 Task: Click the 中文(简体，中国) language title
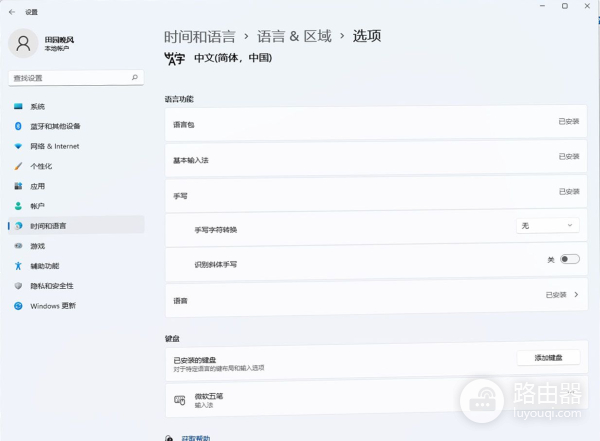point(233,58)
